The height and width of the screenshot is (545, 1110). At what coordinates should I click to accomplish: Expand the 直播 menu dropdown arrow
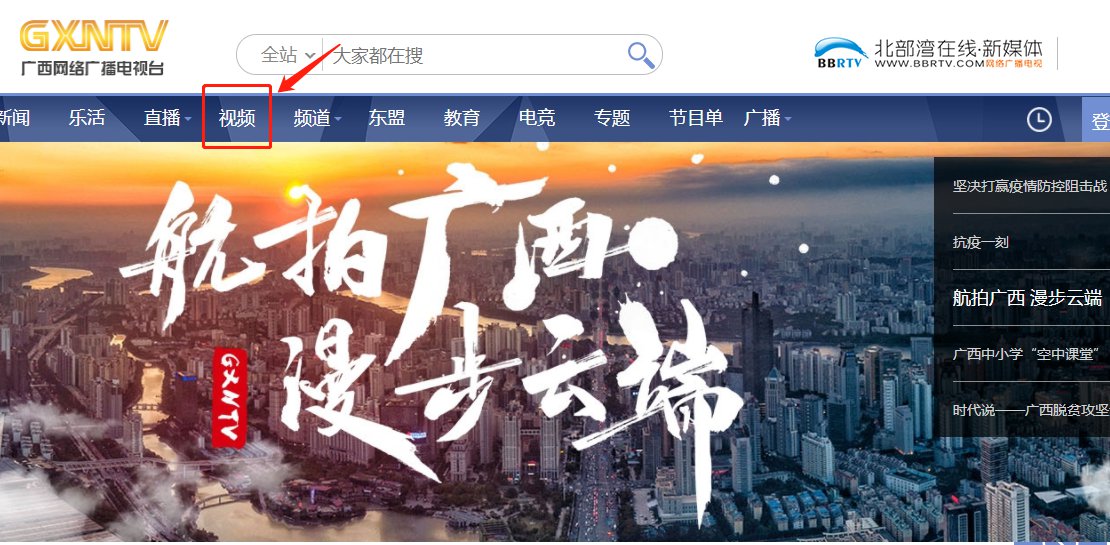(188, 119)
